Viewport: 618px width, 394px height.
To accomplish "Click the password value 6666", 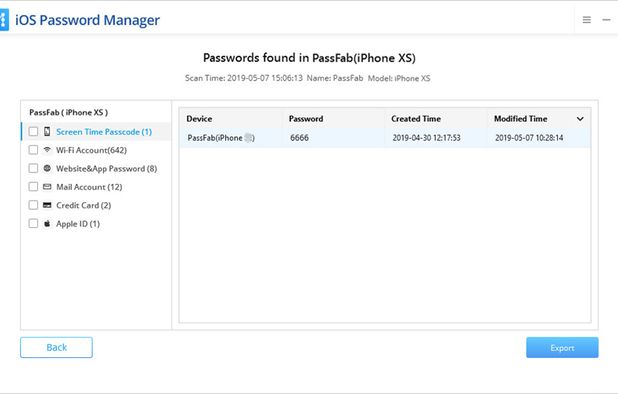I will pos(300,138).
